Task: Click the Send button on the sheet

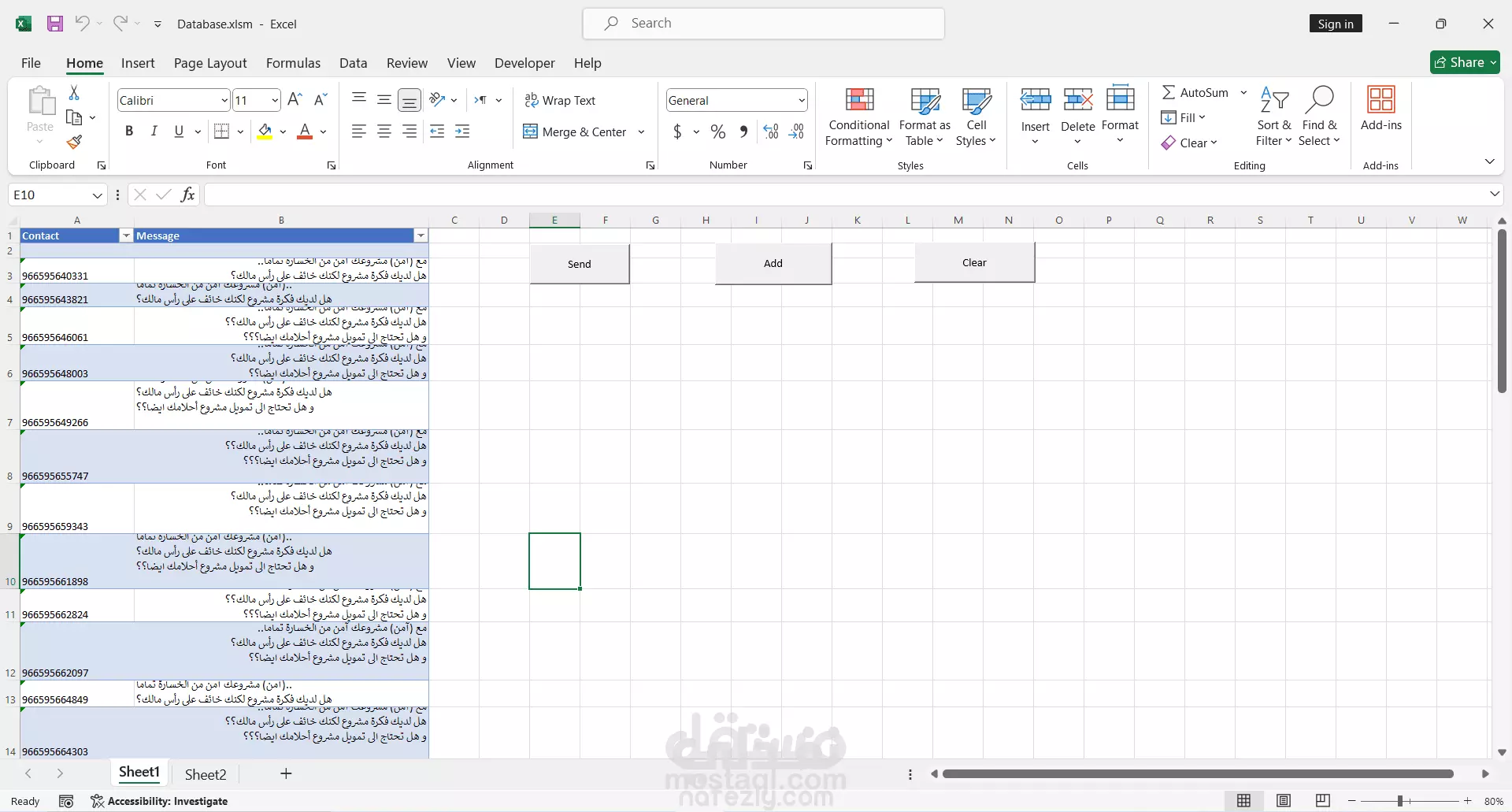Action: (x=580, y=264)
